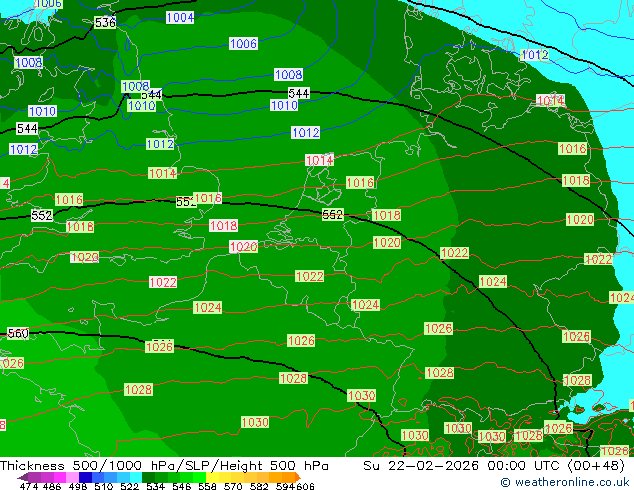This screenshot has width=634, height=490.
Task: Select the dark blue legend swatch above 498
Action: (85, 477)
